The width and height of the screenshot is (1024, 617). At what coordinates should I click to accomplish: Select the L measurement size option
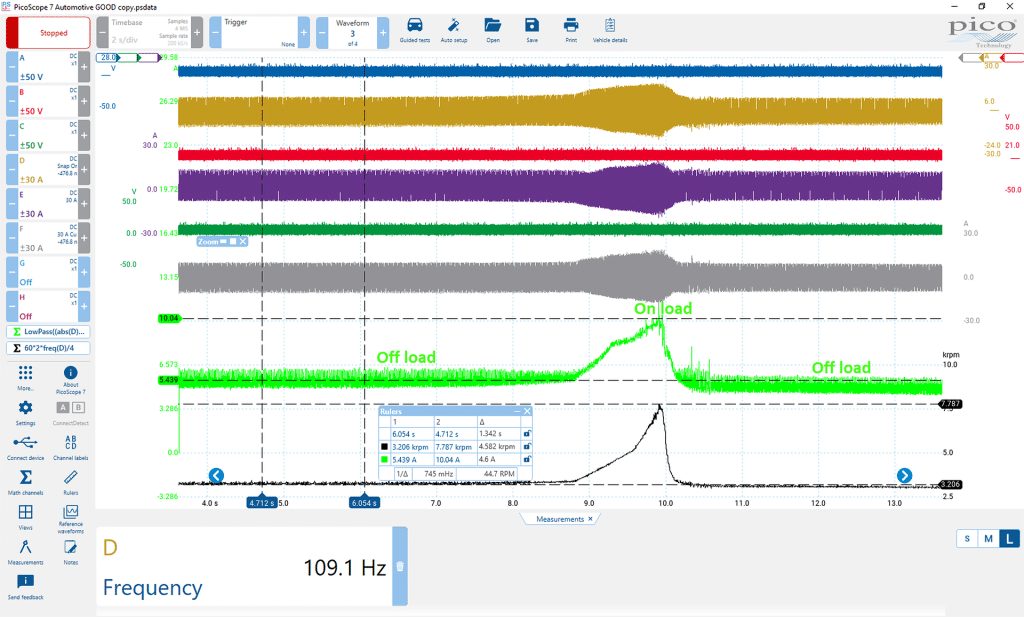[x=1010, y=539]
